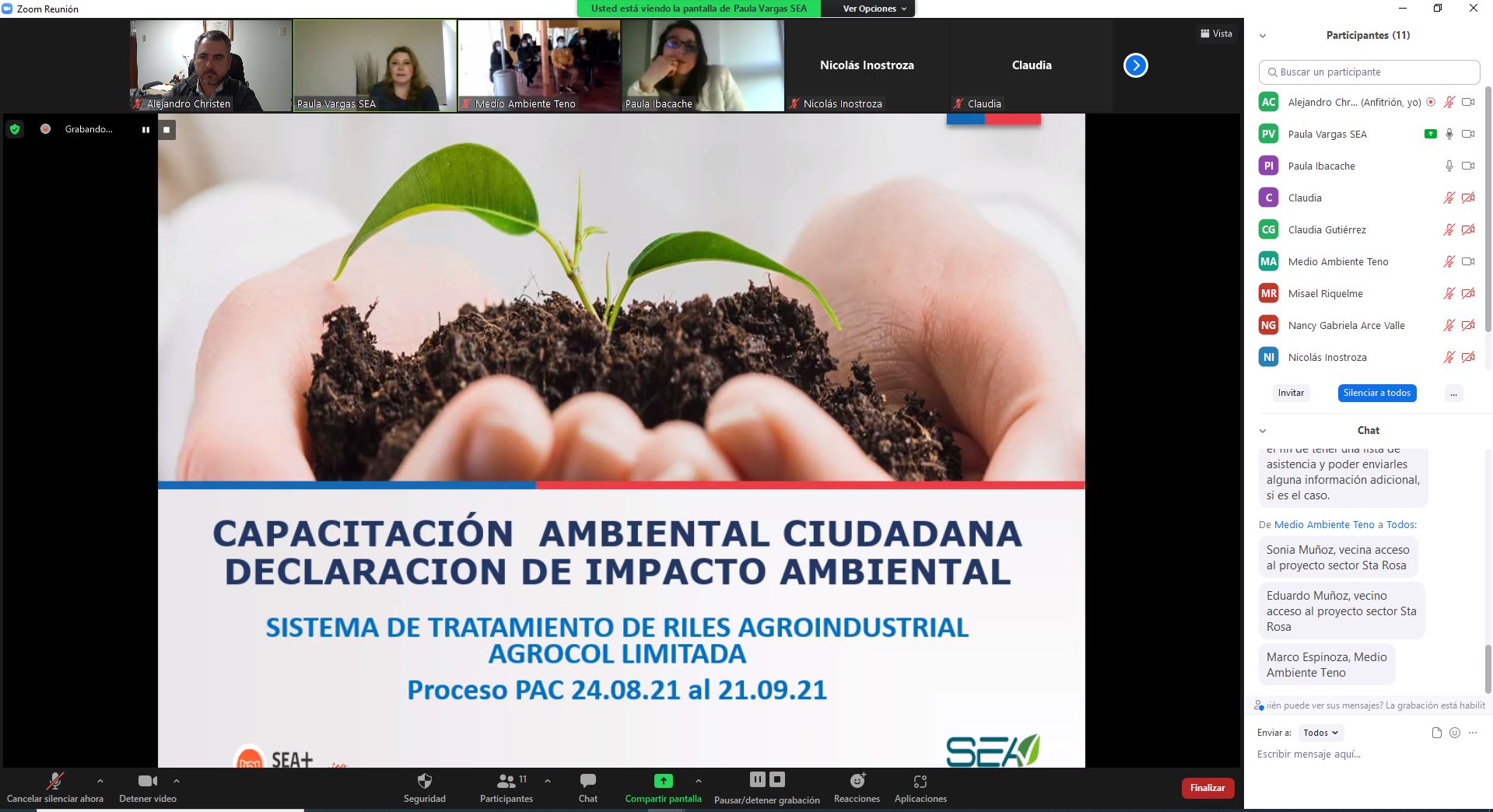This screenshot has width=1493, height=812.
Task: Open the Reacciones emoji icon
Action: pos(857,781)
